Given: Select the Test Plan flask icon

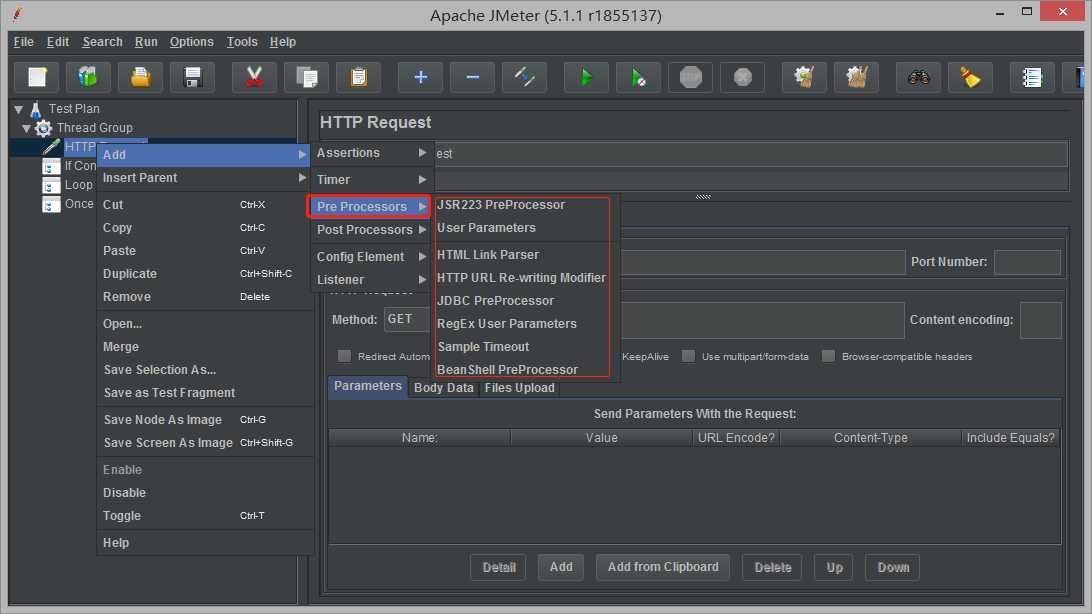Looking at the screenshot, I should (x=36, y=109).
